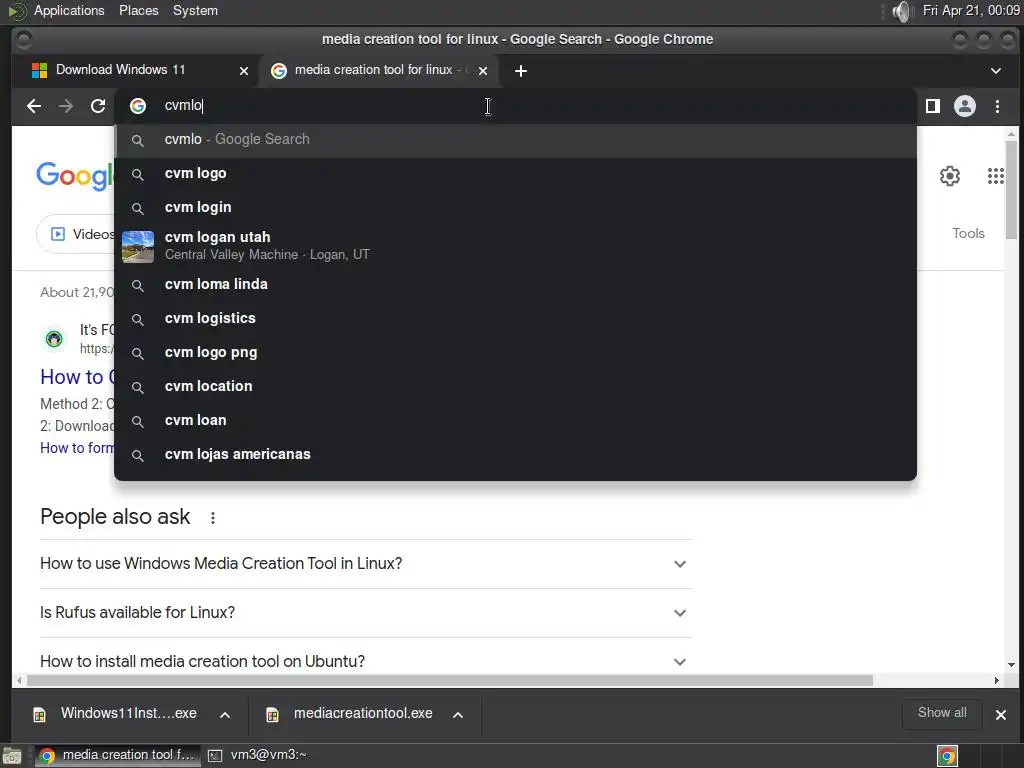
Task: Click the Central Valley Machine thumbnail
Action: pyautogui.click(x=138, y=246)
